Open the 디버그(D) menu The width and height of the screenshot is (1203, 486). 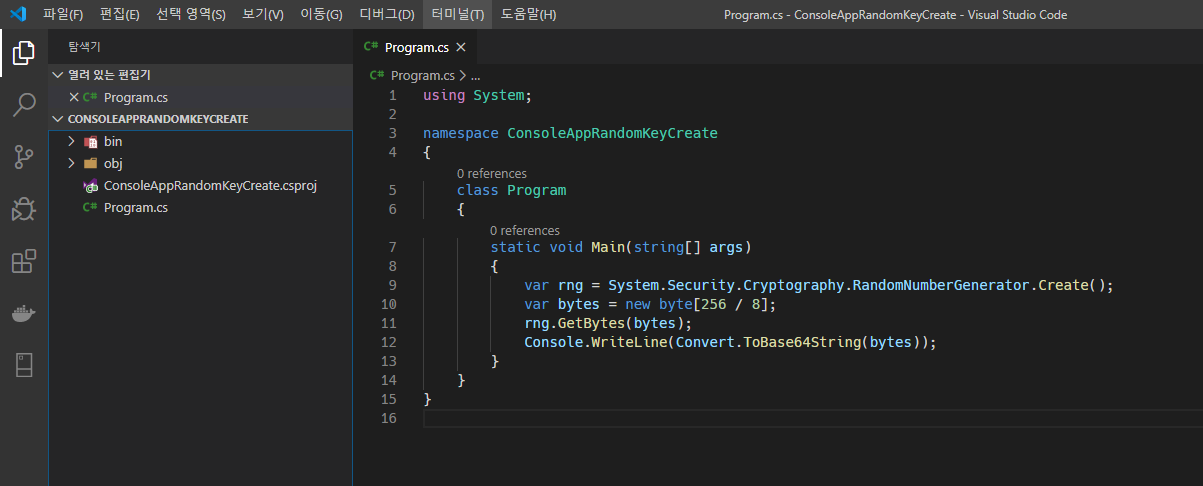click(x=387, y=15)
